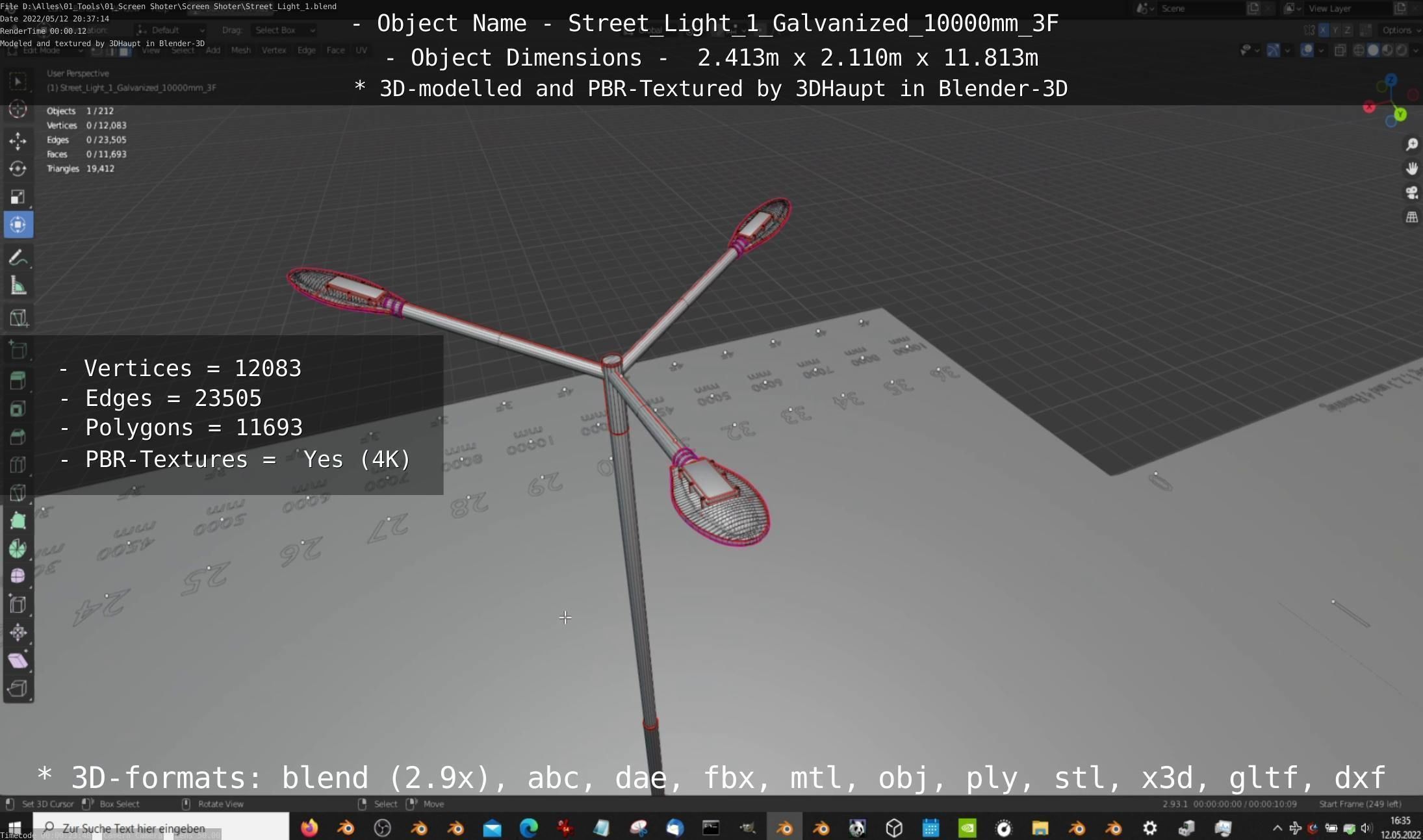1423x840 pixels.
Task: Toggle mirror X axis
Action: click(1323, 31)
